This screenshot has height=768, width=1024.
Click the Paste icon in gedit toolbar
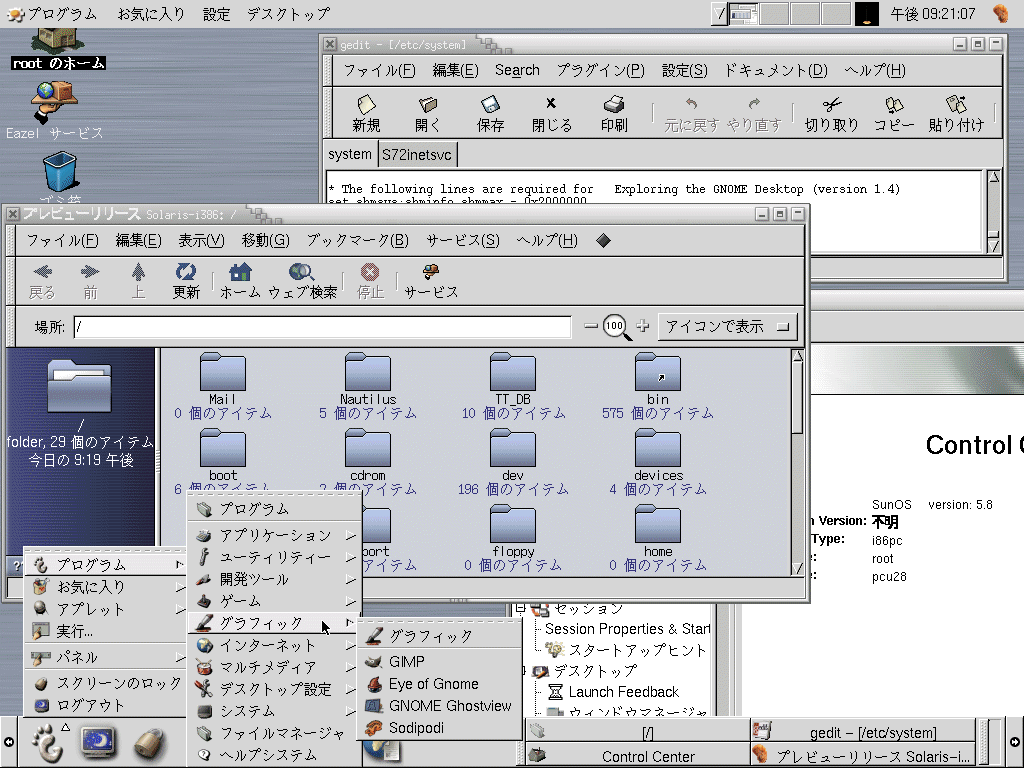pos(955,104)
